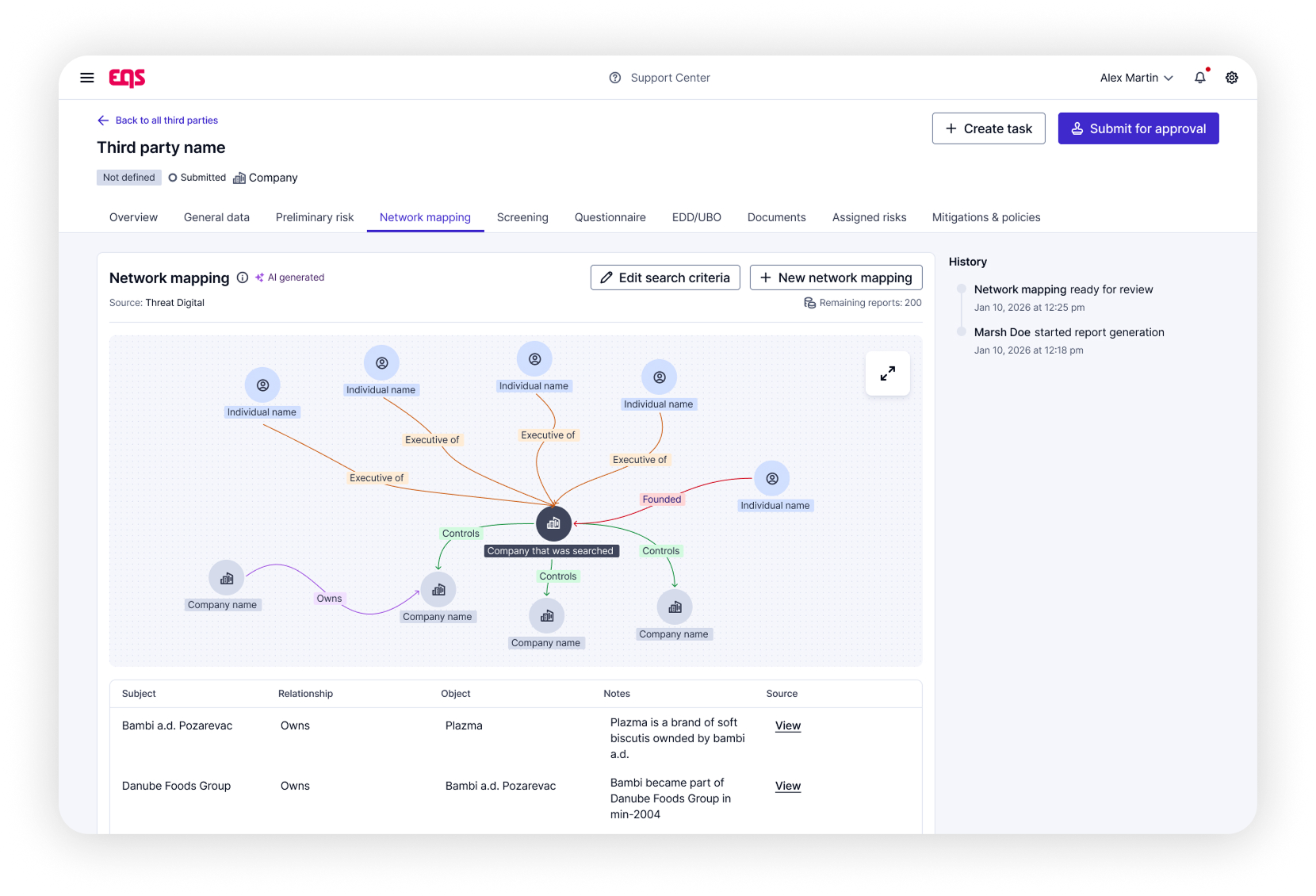Open Mitigations & policies tab

[x=986, y=217]
